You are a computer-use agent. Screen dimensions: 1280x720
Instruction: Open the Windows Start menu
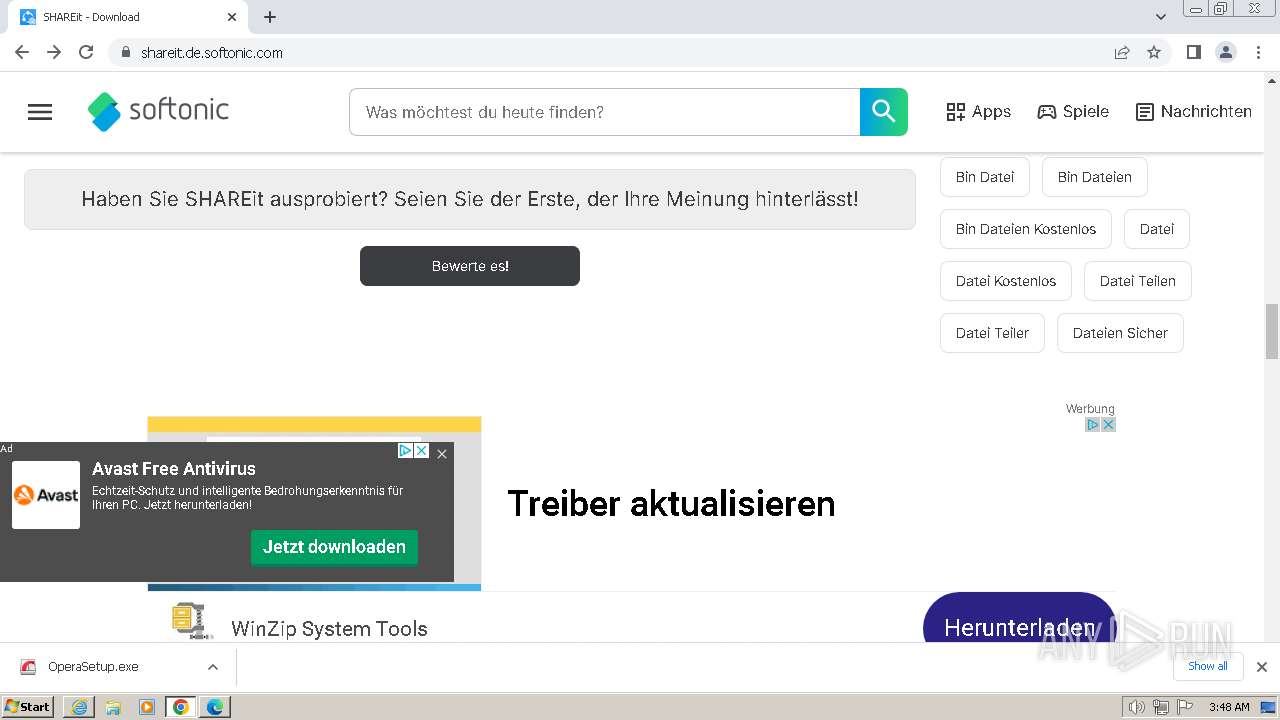pyautogui.click(x=28, y=706)
